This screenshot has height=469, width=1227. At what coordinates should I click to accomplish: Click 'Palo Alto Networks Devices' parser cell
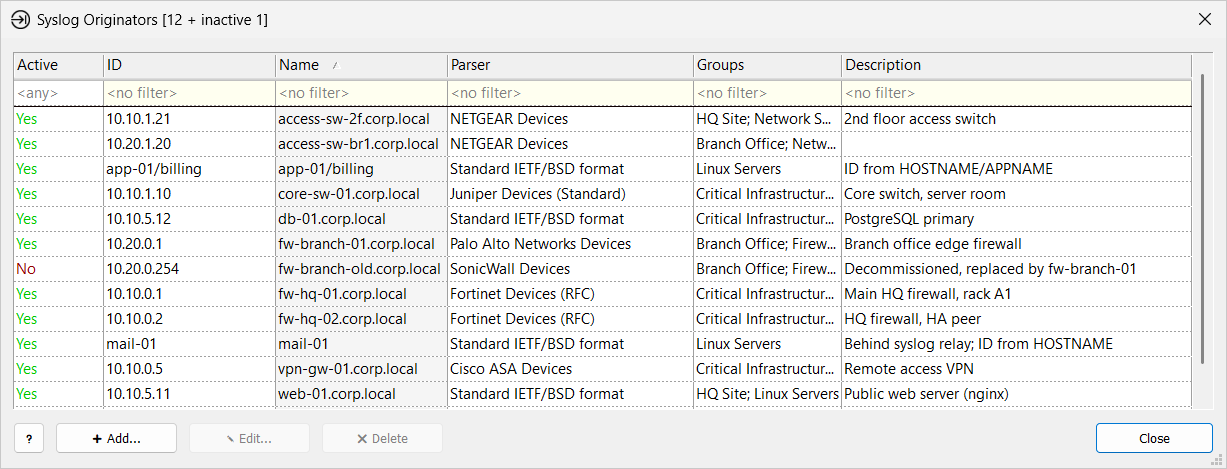click(570, 244)
